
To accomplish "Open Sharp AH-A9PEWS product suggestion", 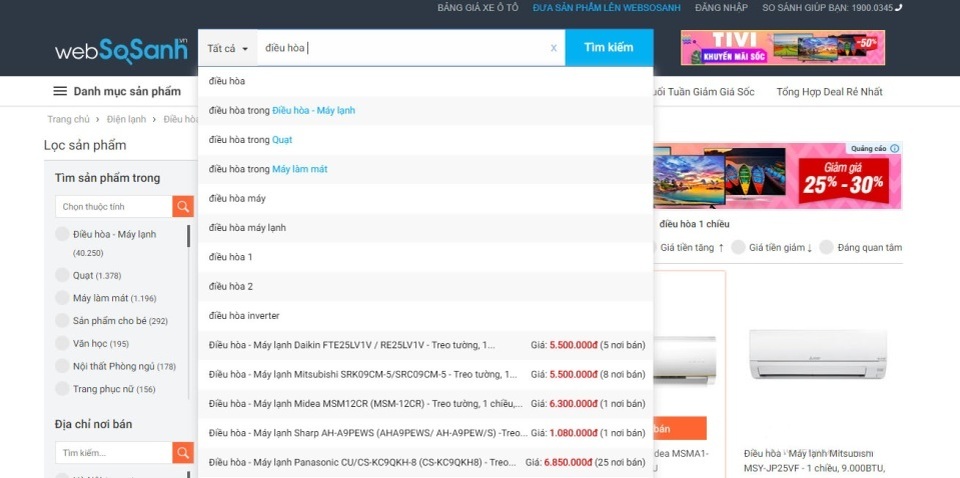I will [x=426, y=433].
